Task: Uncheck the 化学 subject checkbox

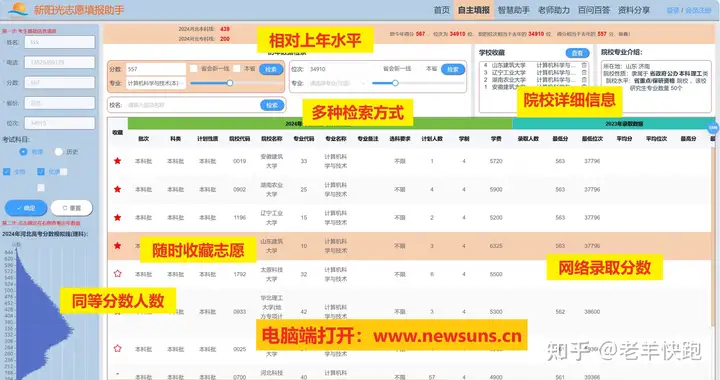Action: pyautogui.click(x=41, y=172)
